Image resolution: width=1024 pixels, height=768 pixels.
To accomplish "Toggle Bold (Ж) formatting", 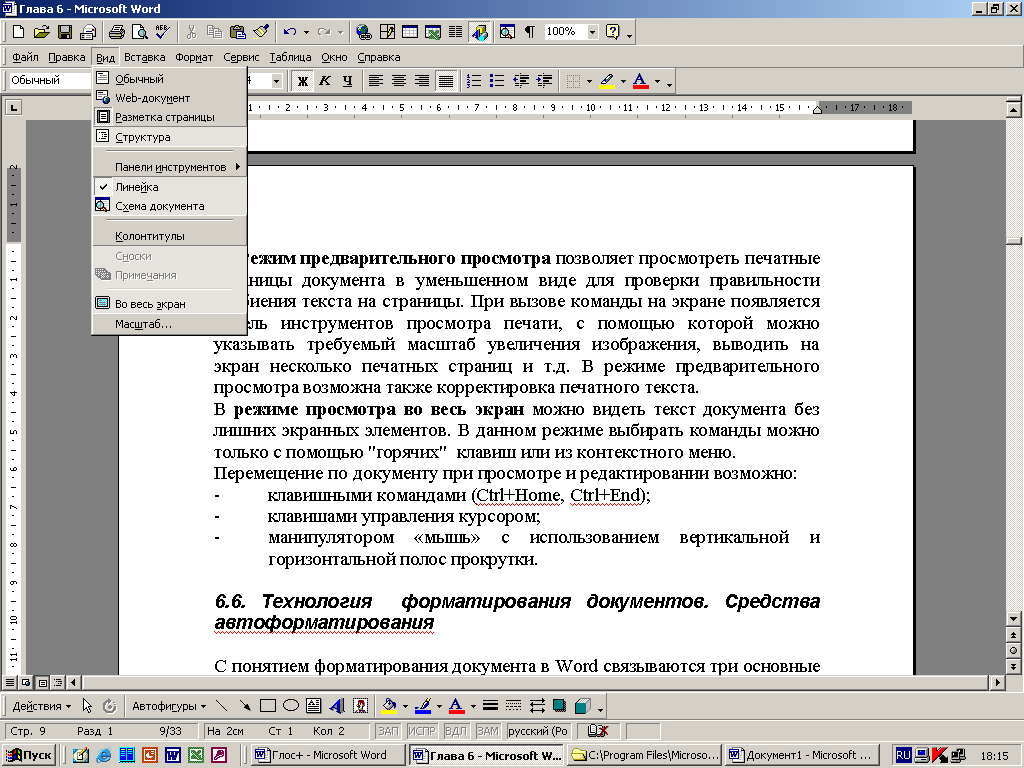I will click(x=301, y=80).
